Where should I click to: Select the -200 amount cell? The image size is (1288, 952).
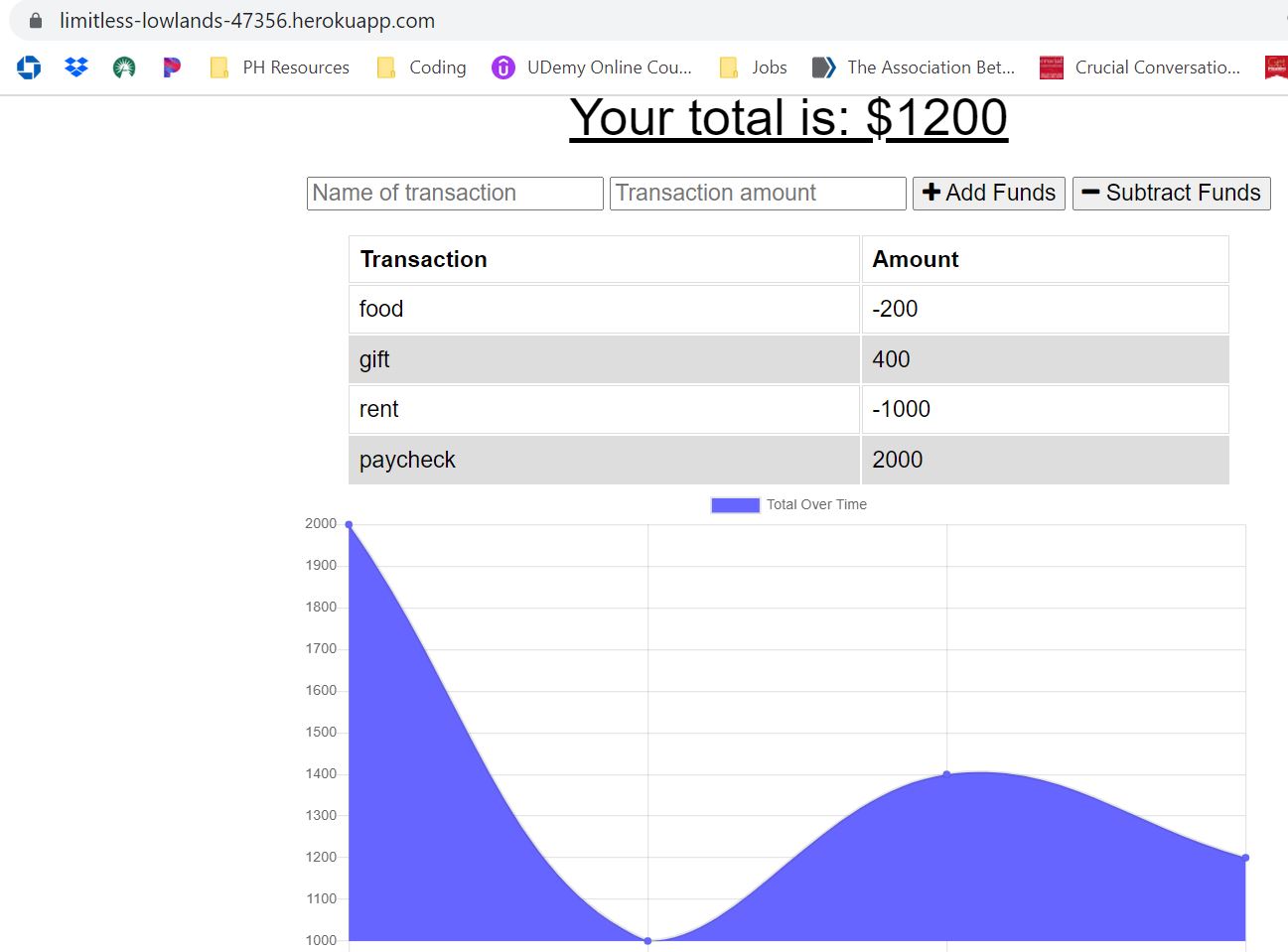point(1046,309)
